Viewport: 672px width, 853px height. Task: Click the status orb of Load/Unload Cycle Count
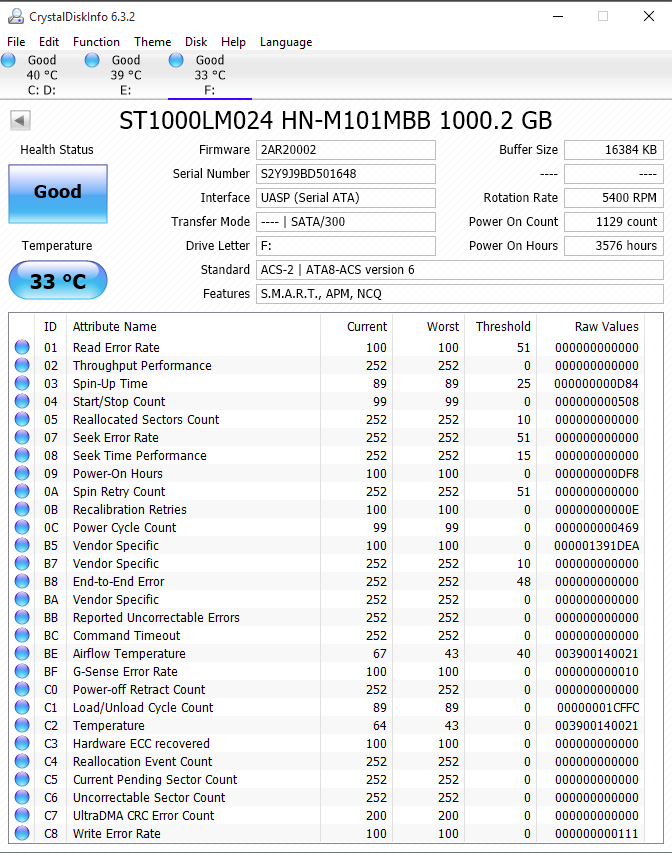click(x=22, y=707)
